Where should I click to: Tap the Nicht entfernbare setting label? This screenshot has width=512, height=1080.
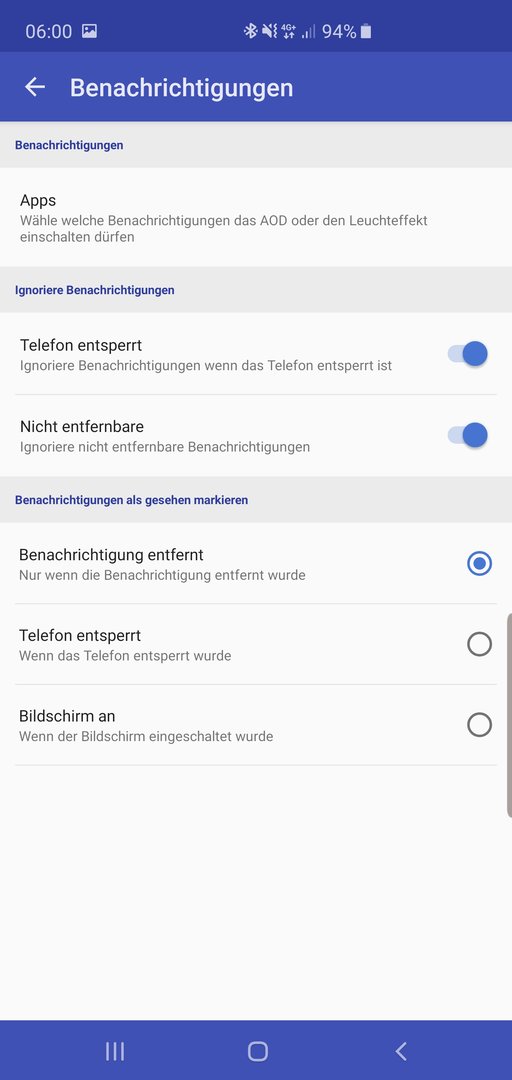pyautogui.click(x=82, y=426)
